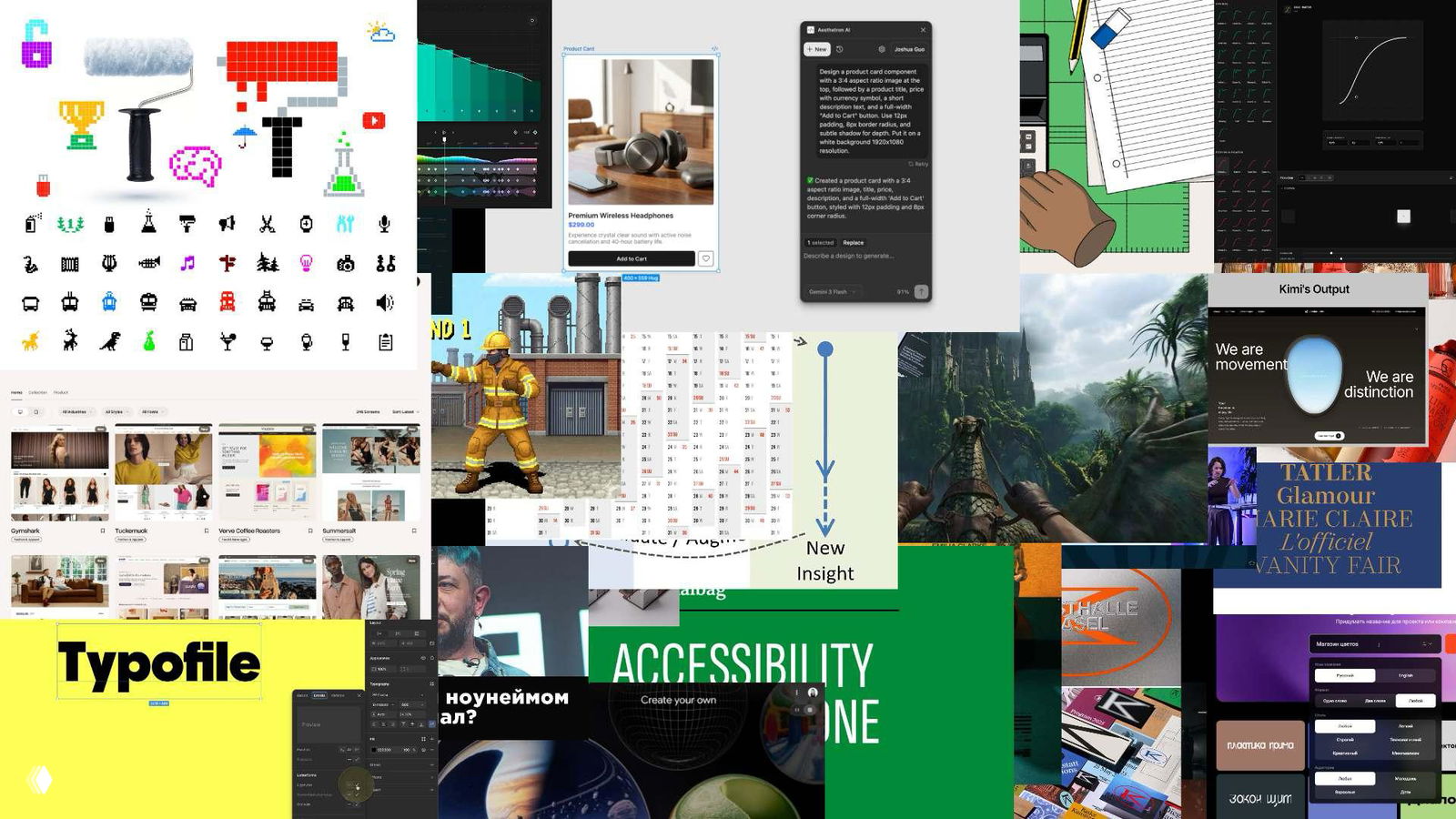Bookmark the Verve Coffee Roasters screen
The height and width of the screenshot is (819, 1456).
coord(310,531)
